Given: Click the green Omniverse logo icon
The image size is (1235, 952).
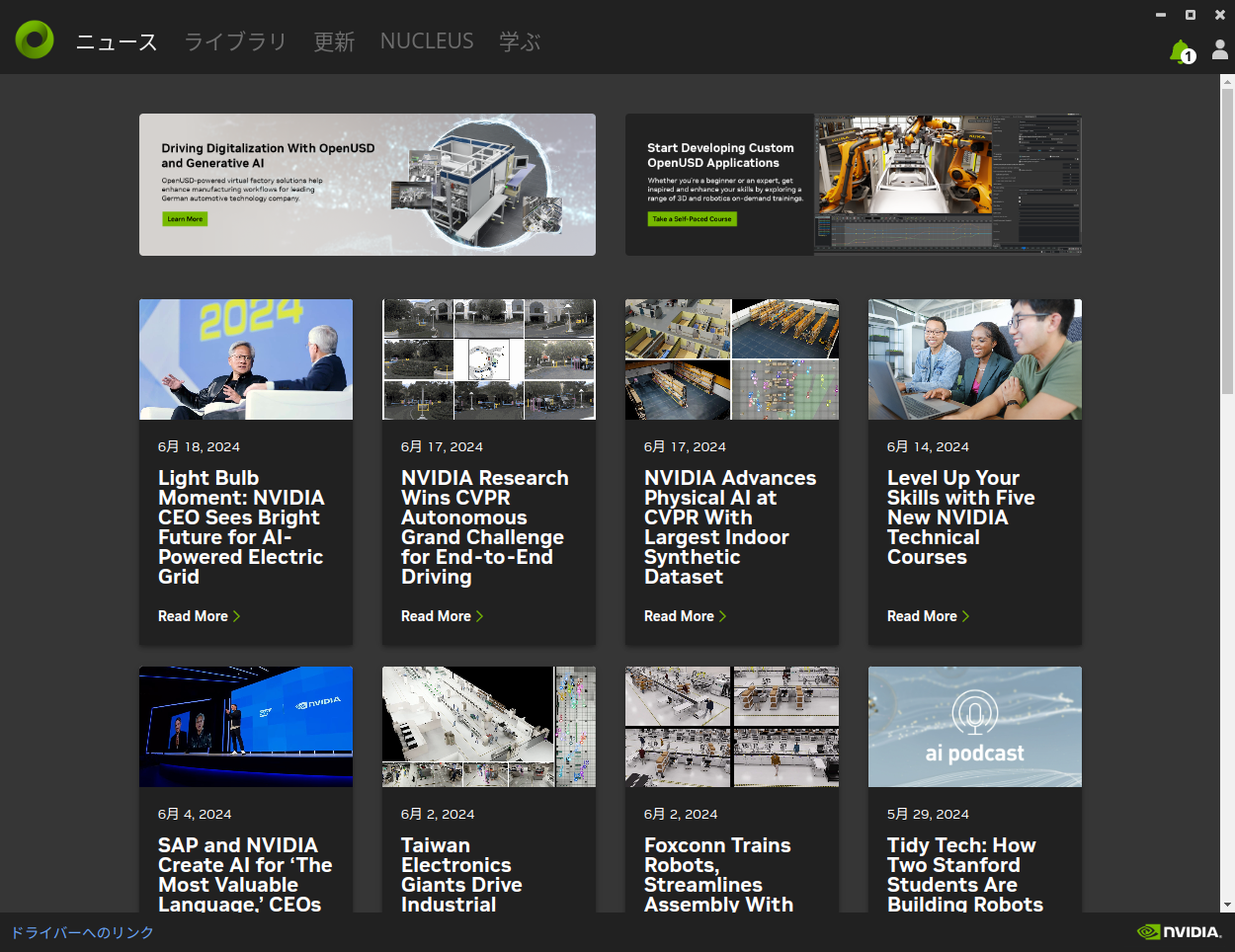Looking at the screenshot, I should (x=35, y=40).
